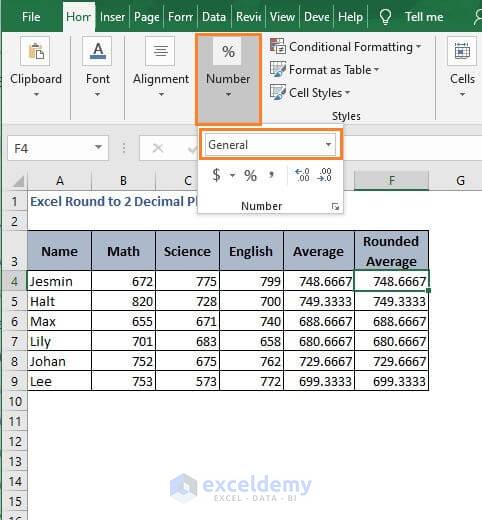Open Number Format dialog launcher
482x520 pixels.
click(x=335, y=207)
